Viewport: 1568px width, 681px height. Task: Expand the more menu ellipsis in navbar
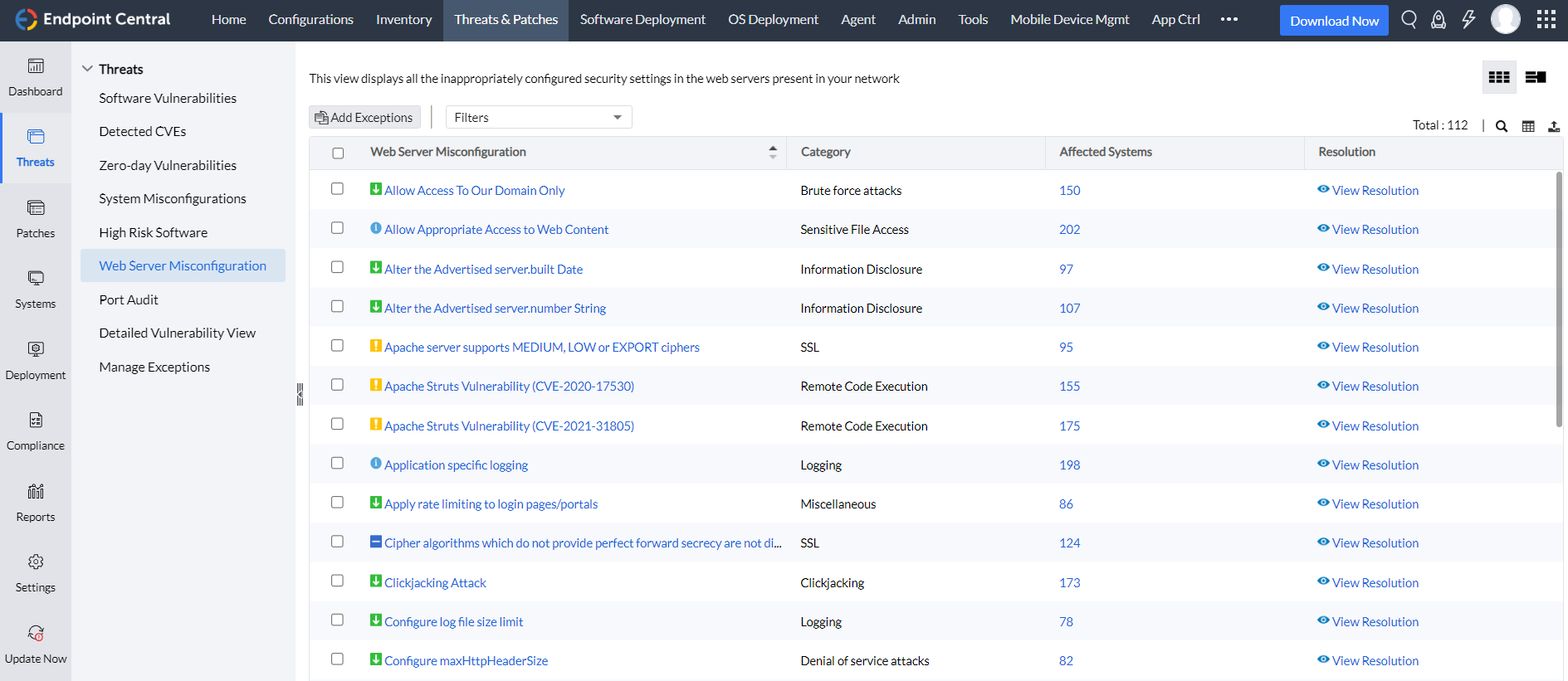point(1229,19)
